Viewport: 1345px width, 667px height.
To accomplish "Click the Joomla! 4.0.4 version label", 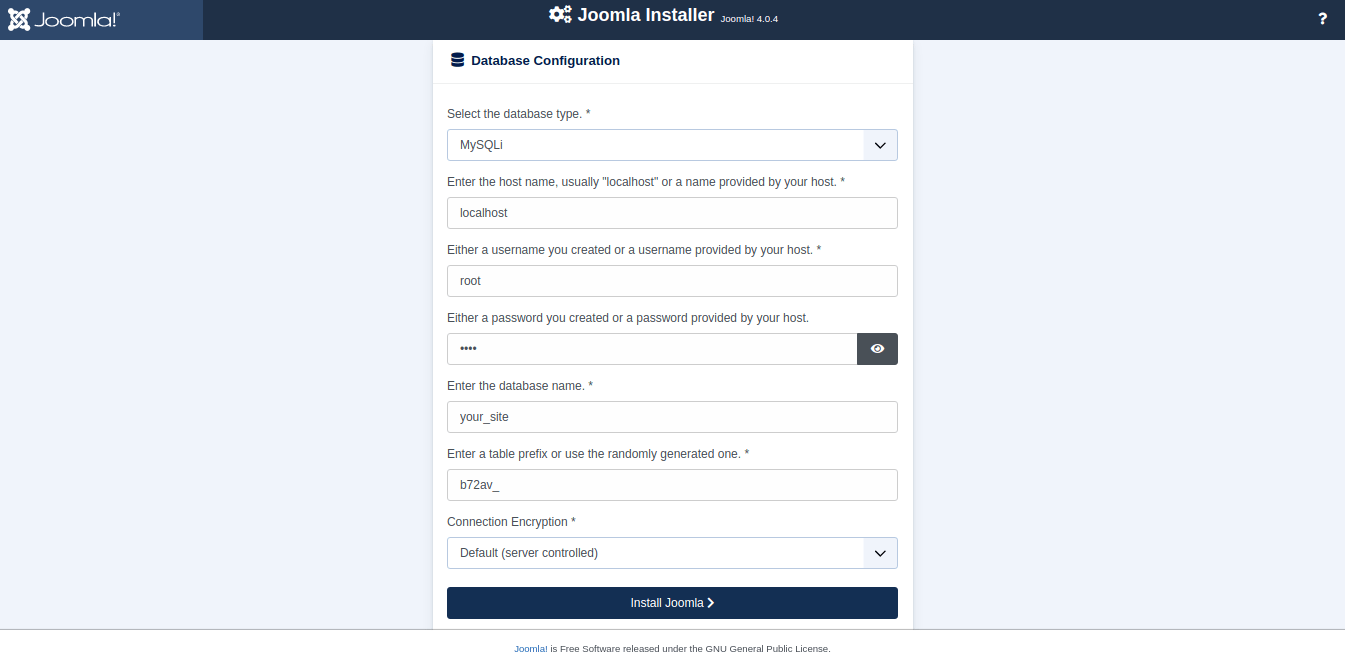I will (x=749, y=19).
